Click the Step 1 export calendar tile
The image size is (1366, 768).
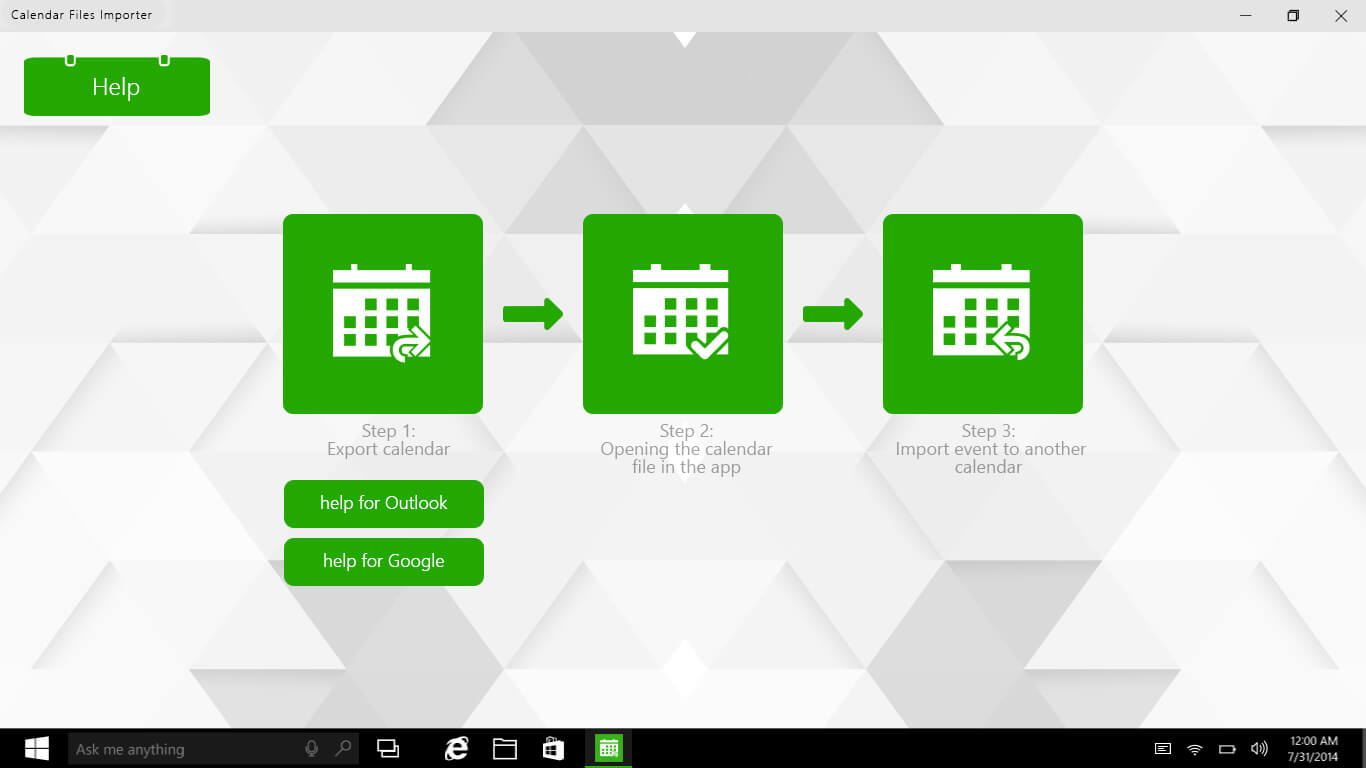click(383, 314)
